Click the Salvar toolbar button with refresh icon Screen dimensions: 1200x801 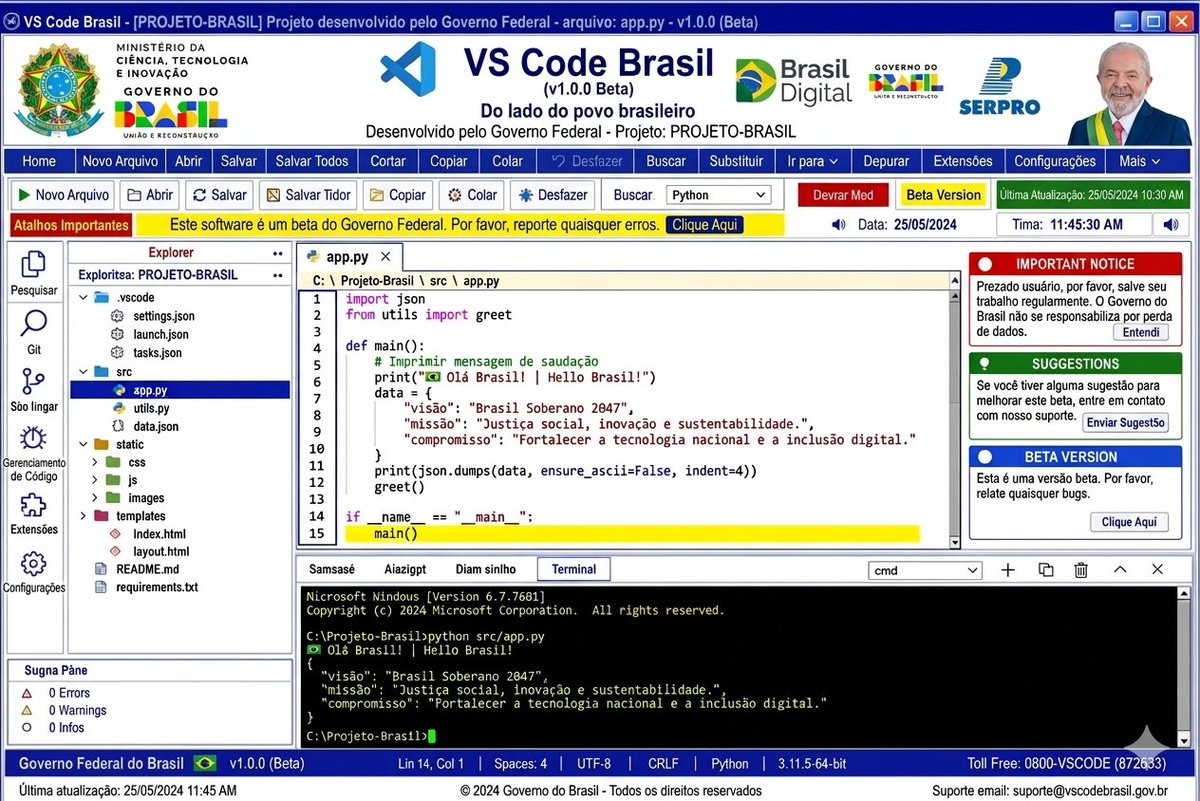219,195
